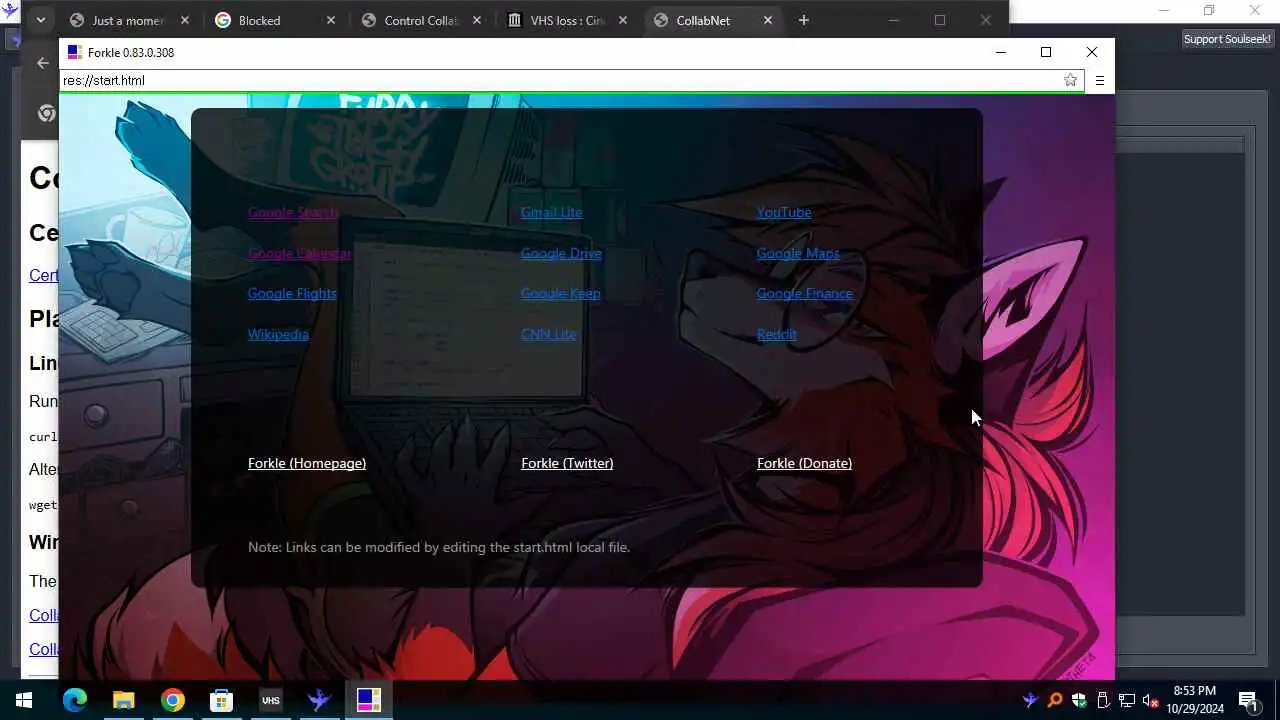Open the Forkle hamburger menu

[1100, 80]
